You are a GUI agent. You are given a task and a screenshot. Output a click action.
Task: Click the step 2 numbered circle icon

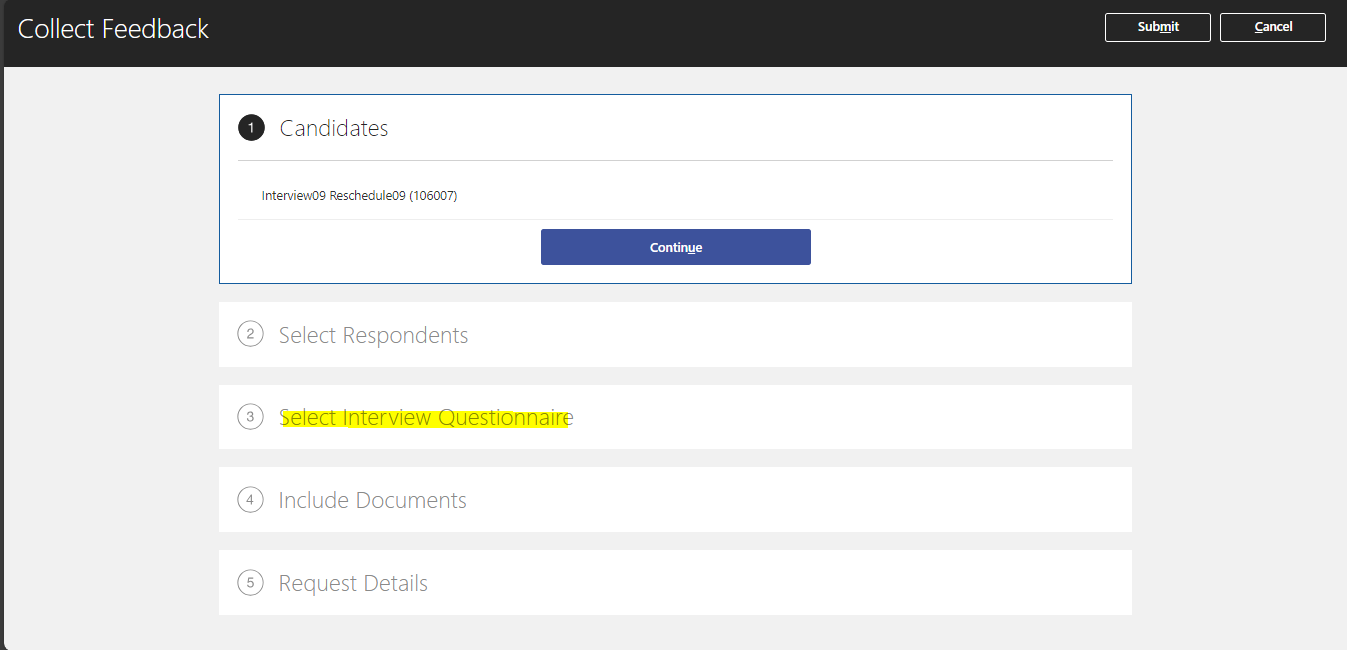250,334
